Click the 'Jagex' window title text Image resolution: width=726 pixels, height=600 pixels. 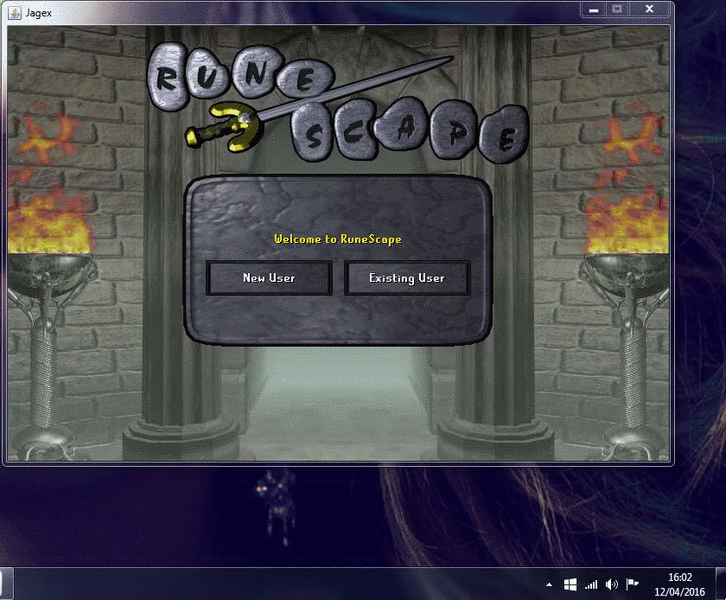38,13
